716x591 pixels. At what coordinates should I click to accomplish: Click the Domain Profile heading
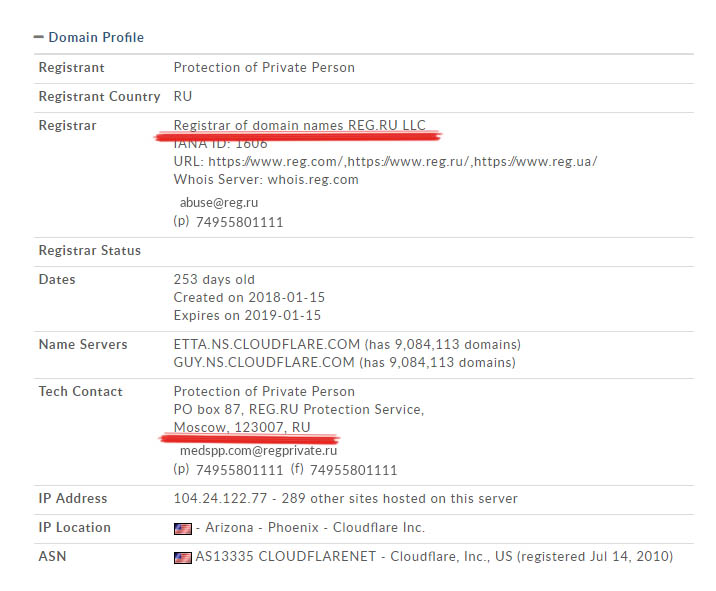96,37
